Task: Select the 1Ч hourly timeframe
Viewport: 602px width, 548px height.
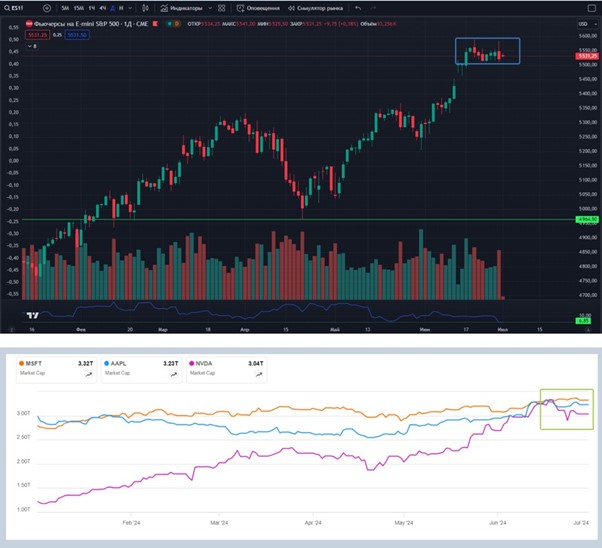Action: [92, 8]
